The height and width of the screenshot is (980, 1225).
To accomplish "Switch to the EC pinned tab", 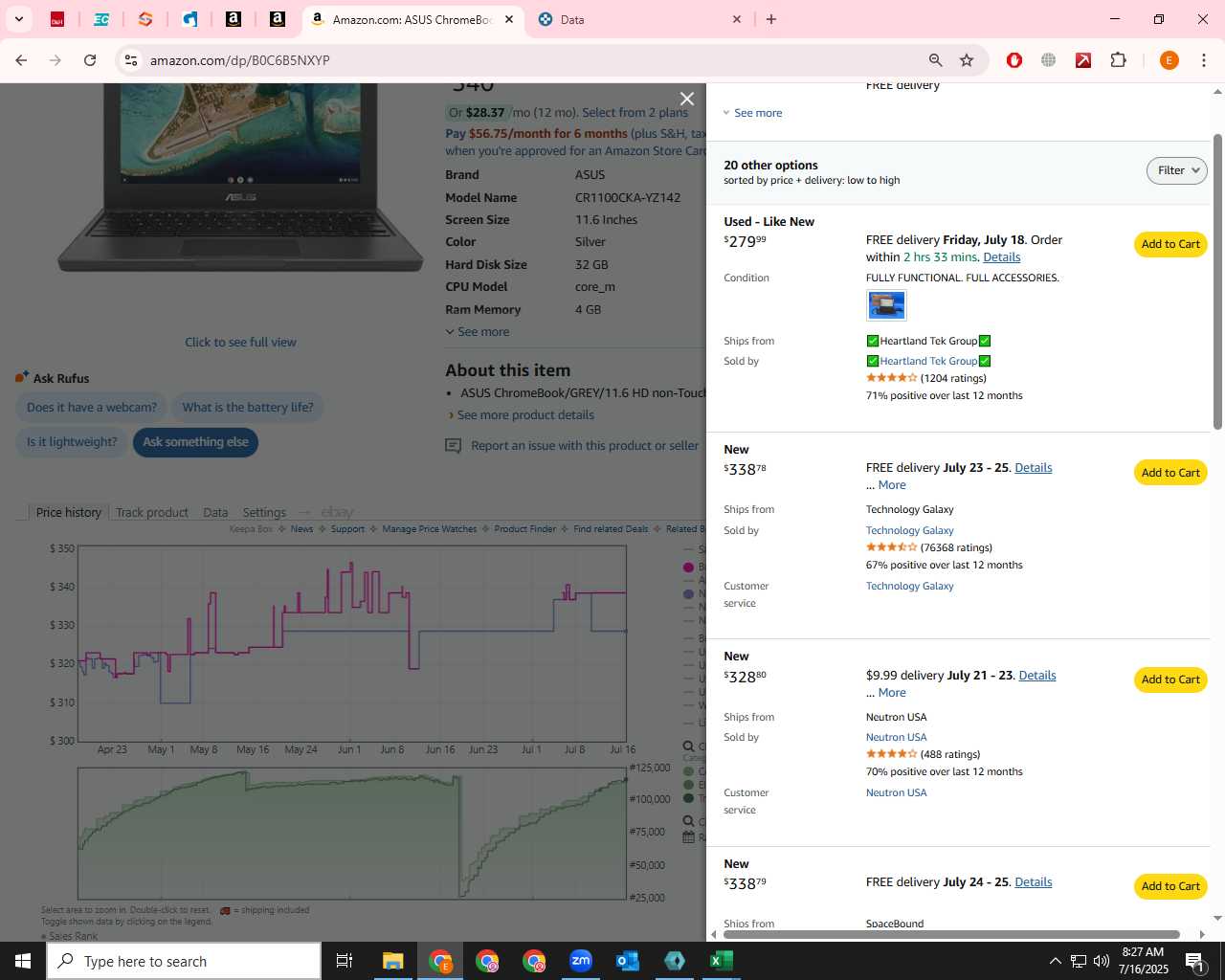I will (100, 19).
